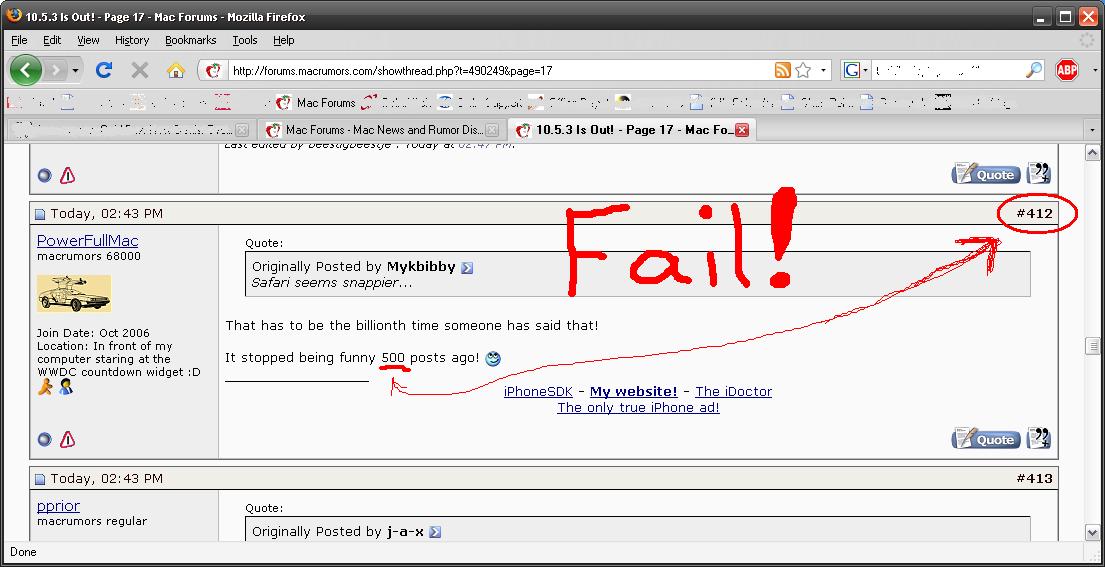The width and height of the screenshot is (1105, 567).
Task: Reload the current page
Action: click(104, 70)
